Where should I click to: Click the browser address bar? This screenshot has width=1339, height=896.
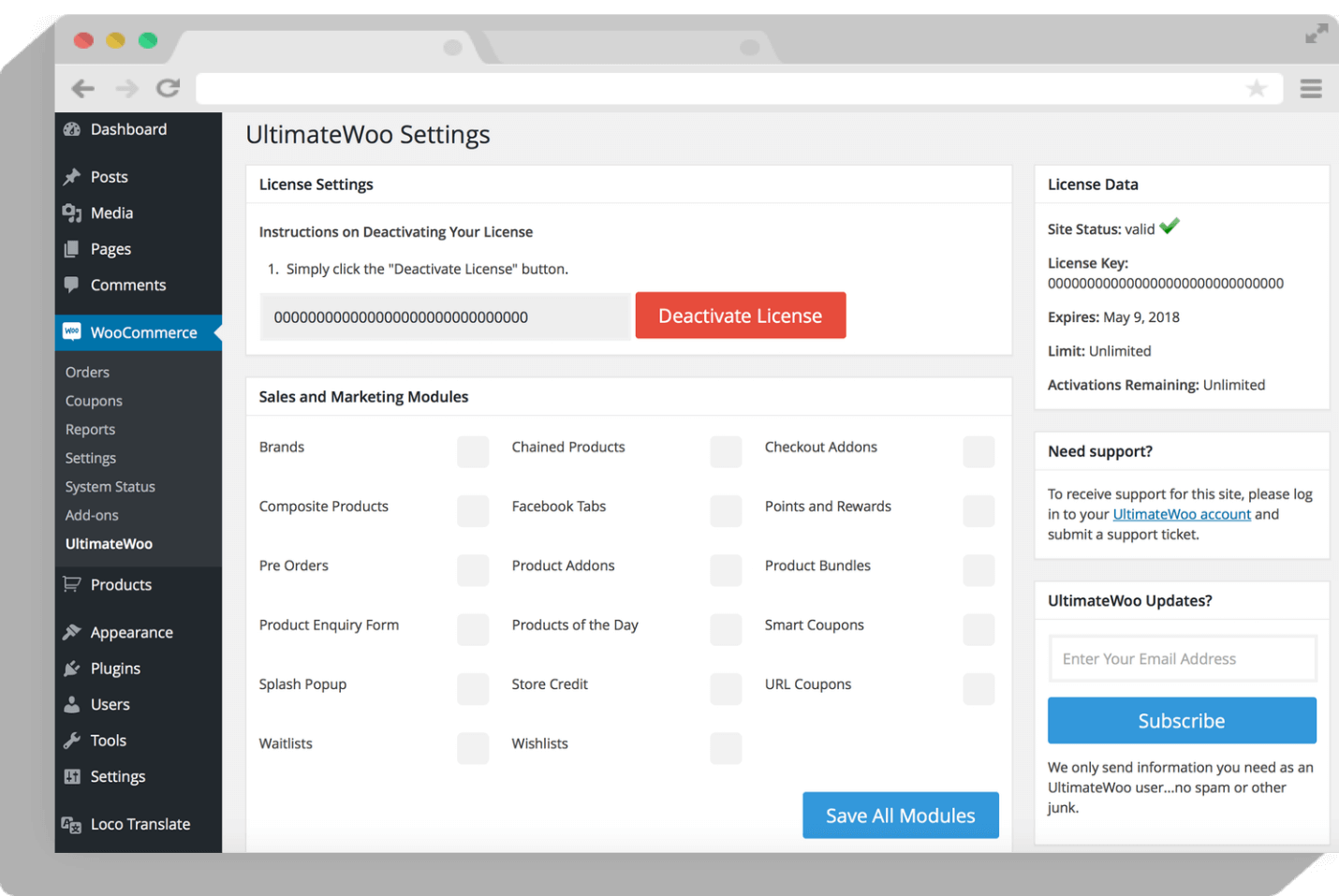coord(738,88)
